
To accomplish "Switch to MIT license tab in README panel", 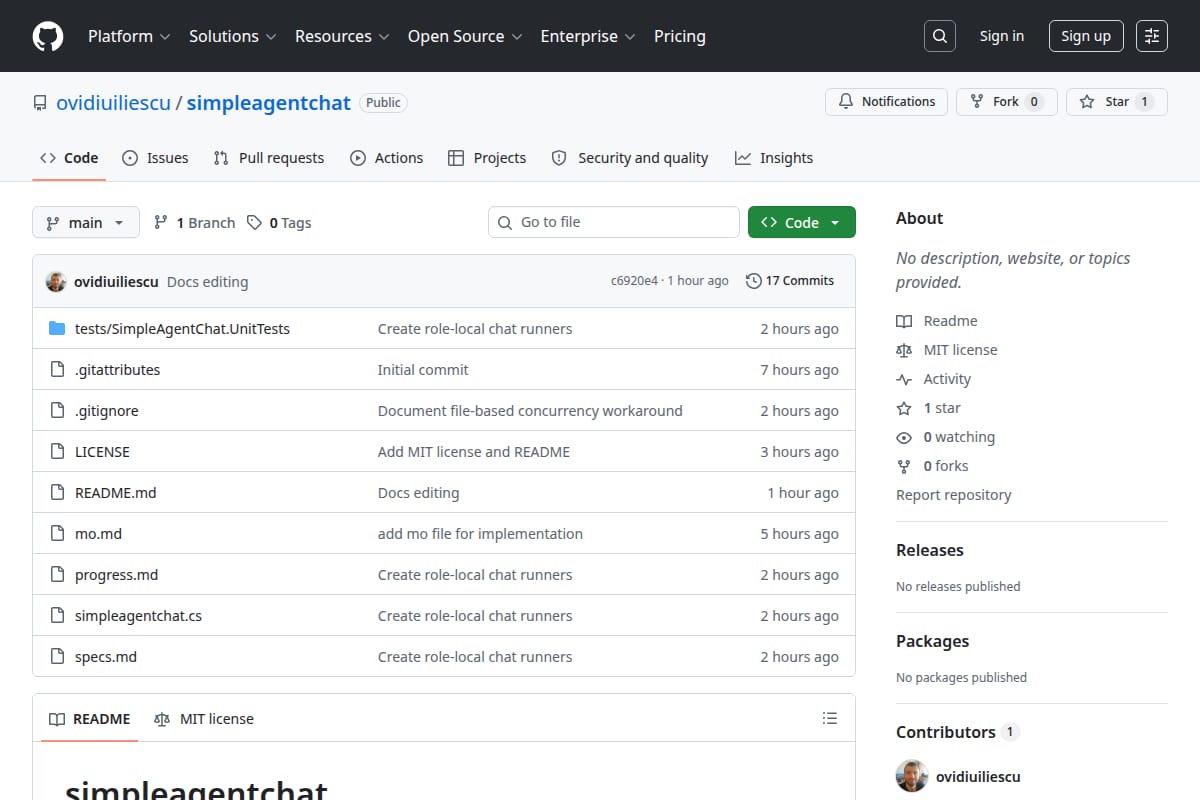I will tap(204, 719).
